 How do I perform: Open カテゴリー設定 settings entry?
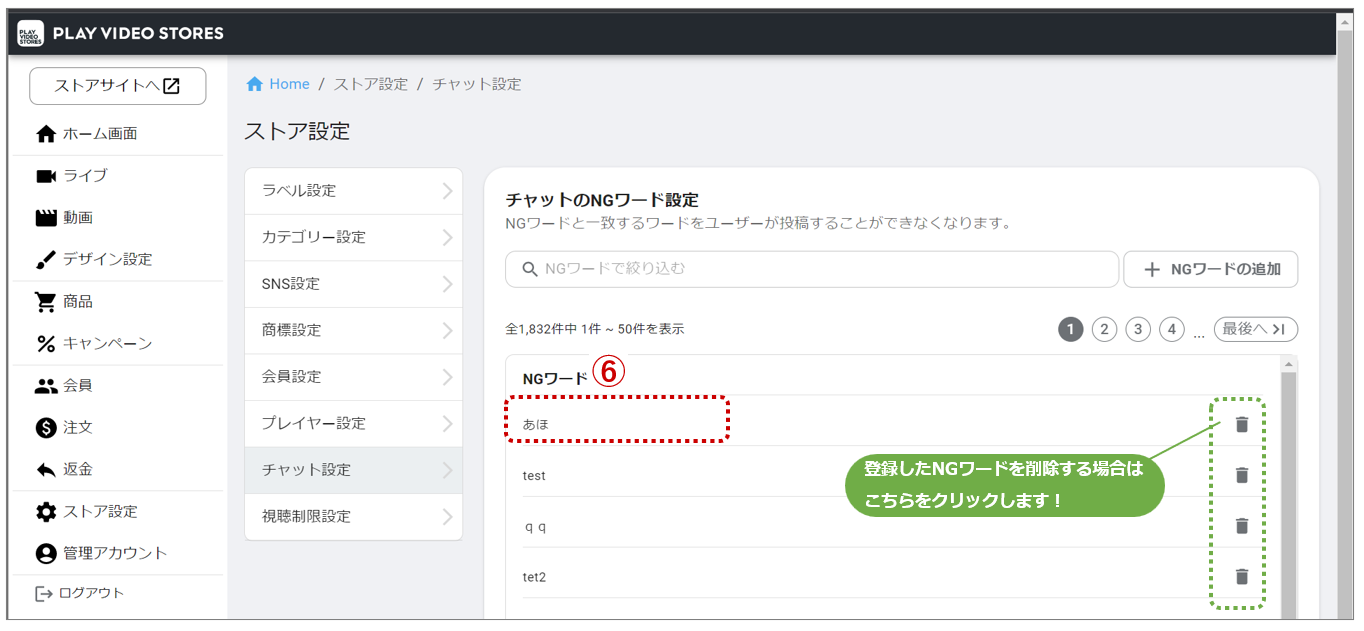tap(353, 237)
